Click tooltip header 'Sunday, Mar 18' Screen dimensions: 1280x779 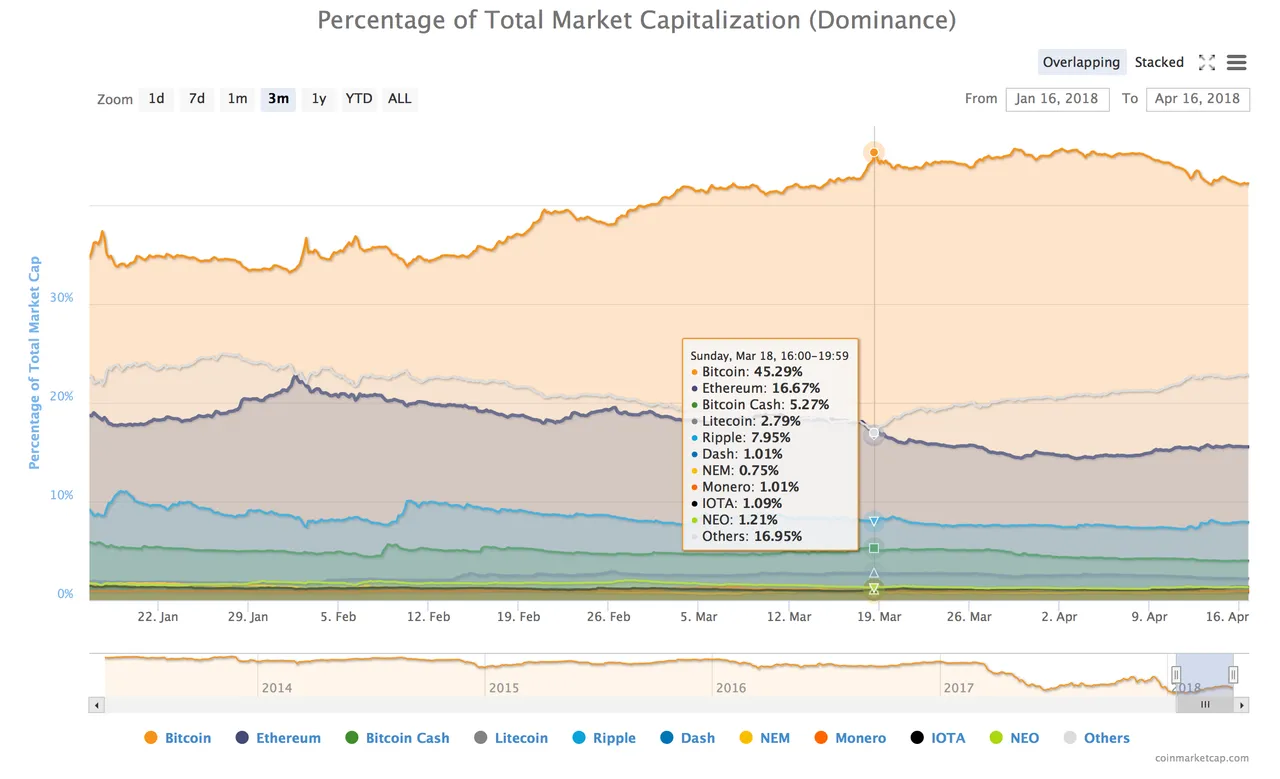[769, 355]
